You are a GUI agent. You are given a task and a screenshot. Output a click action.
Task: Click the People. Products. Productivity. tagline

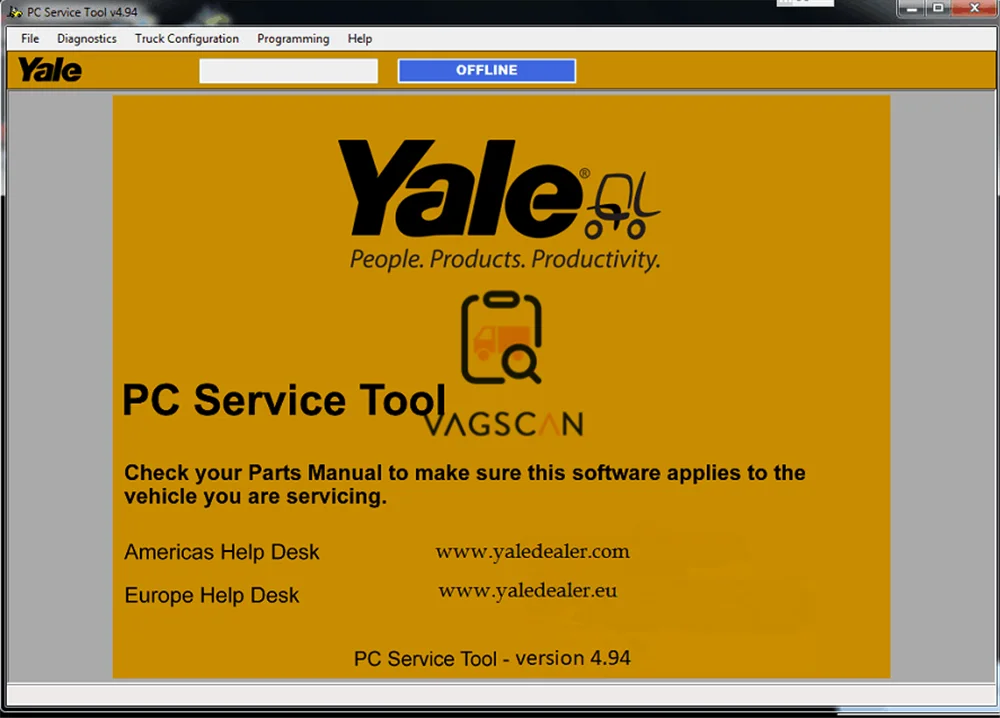pos(504,260)
